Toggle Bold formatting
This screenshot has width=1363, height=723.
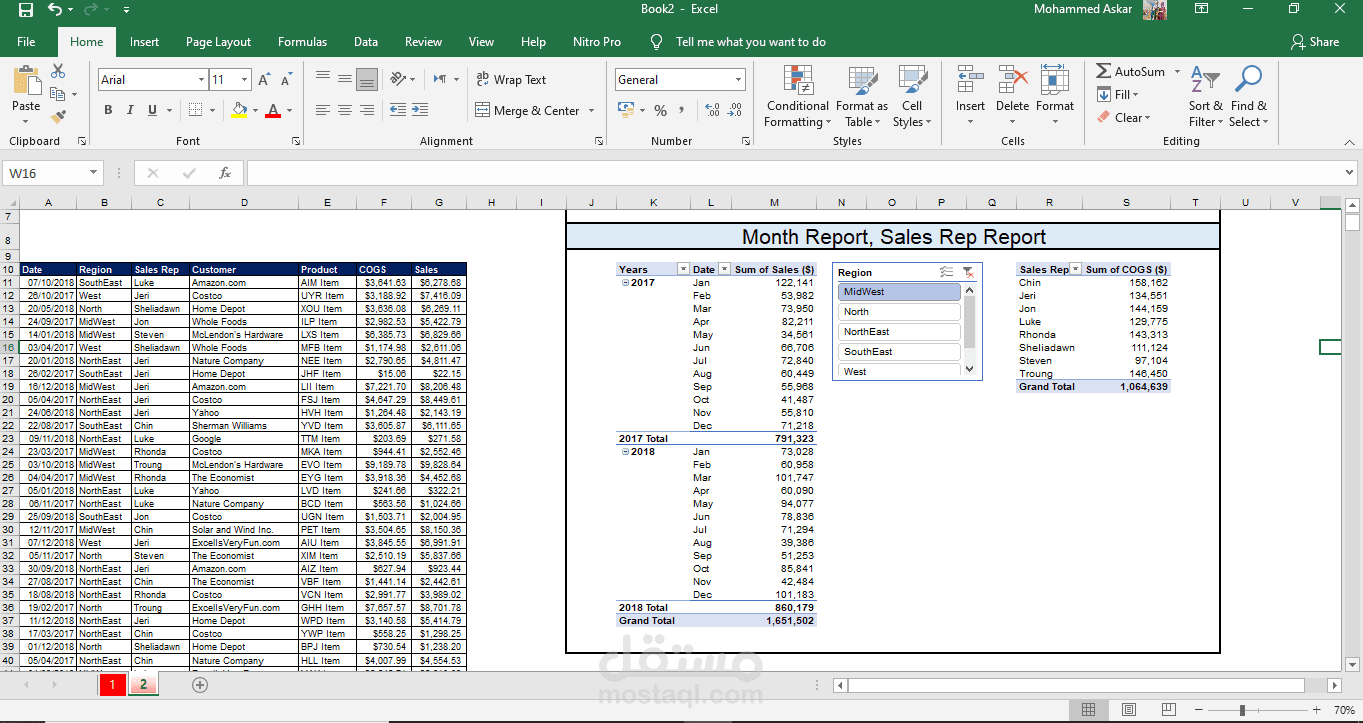coord(108,110)
